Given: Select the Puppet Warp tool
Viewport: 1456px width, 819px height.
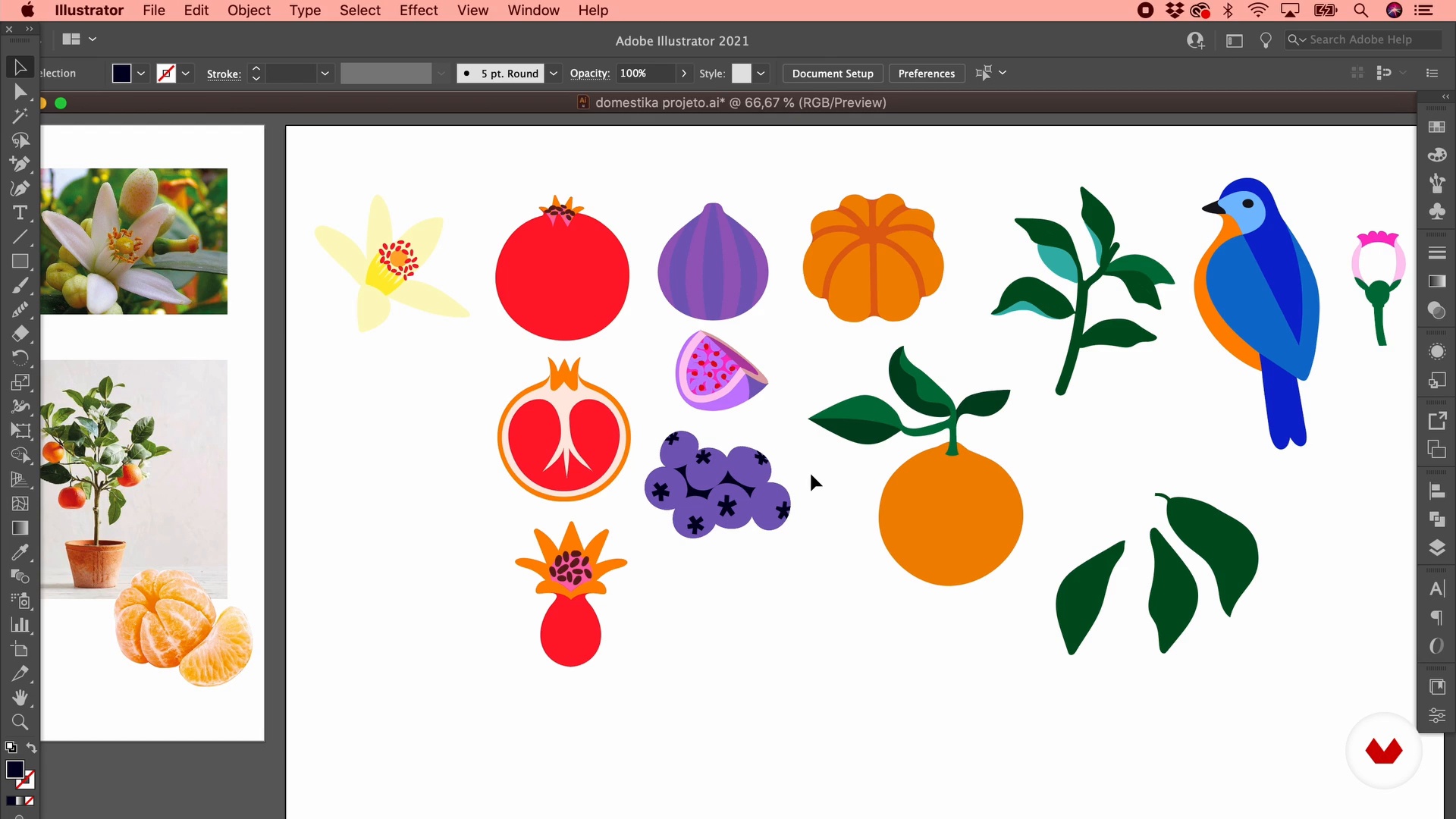Looking at the screenshot, I should [x=20, y=406].
